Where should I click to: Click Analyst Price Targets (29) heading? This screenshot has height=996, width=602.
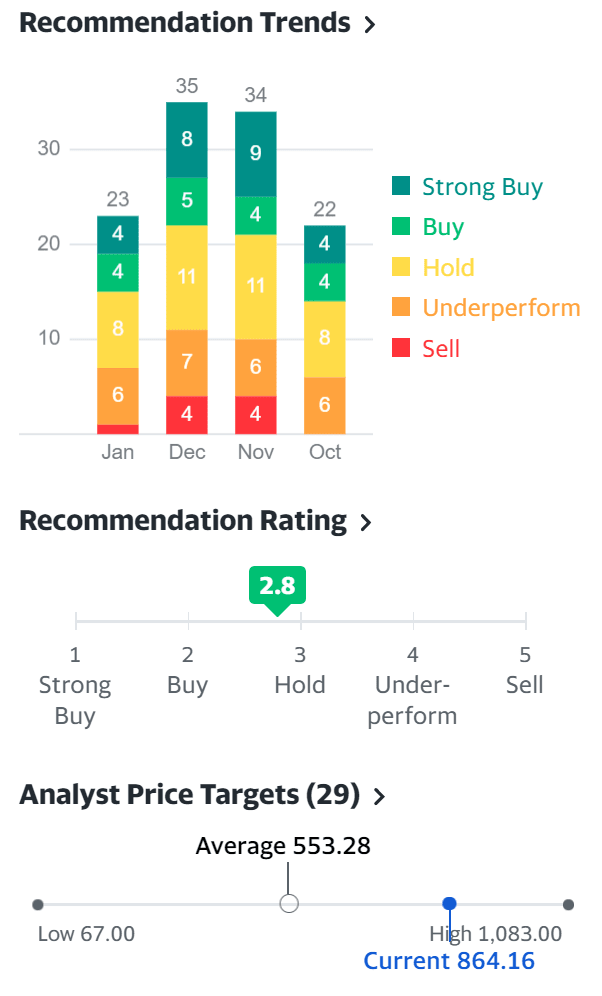click(189, 795)
